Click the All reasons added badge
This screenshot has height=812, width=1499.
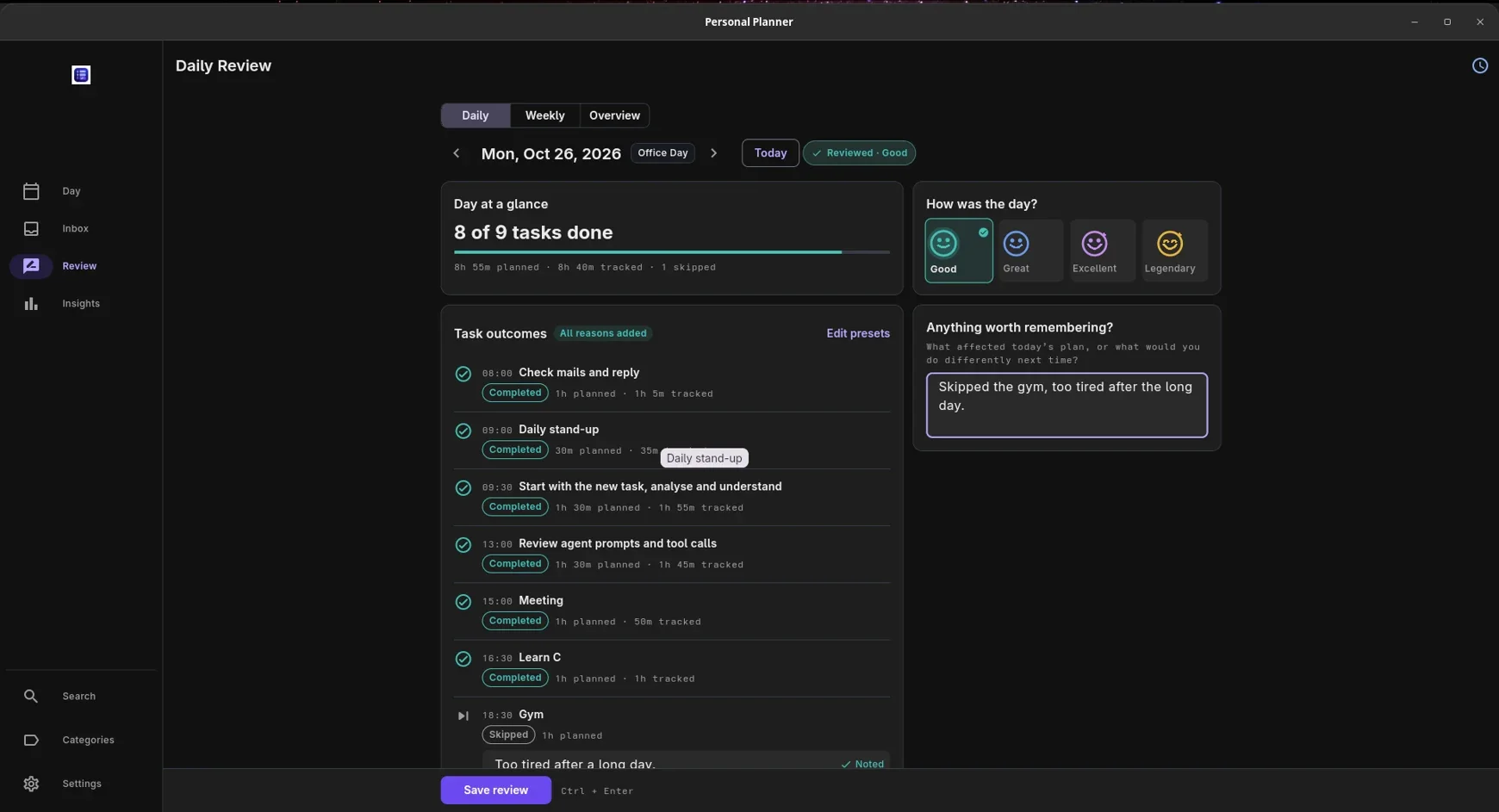[x=603, y=333]
